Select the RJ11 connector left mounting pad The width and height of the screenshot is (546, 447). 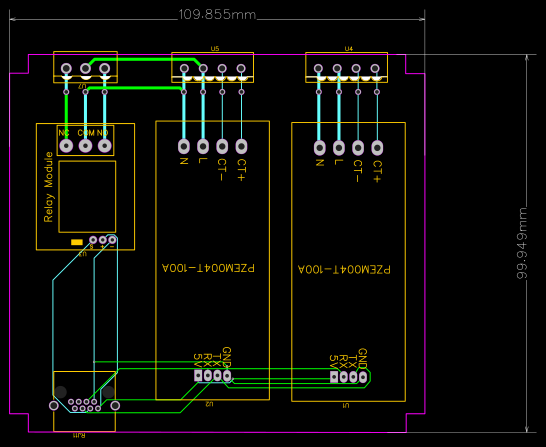coord(54,406)
